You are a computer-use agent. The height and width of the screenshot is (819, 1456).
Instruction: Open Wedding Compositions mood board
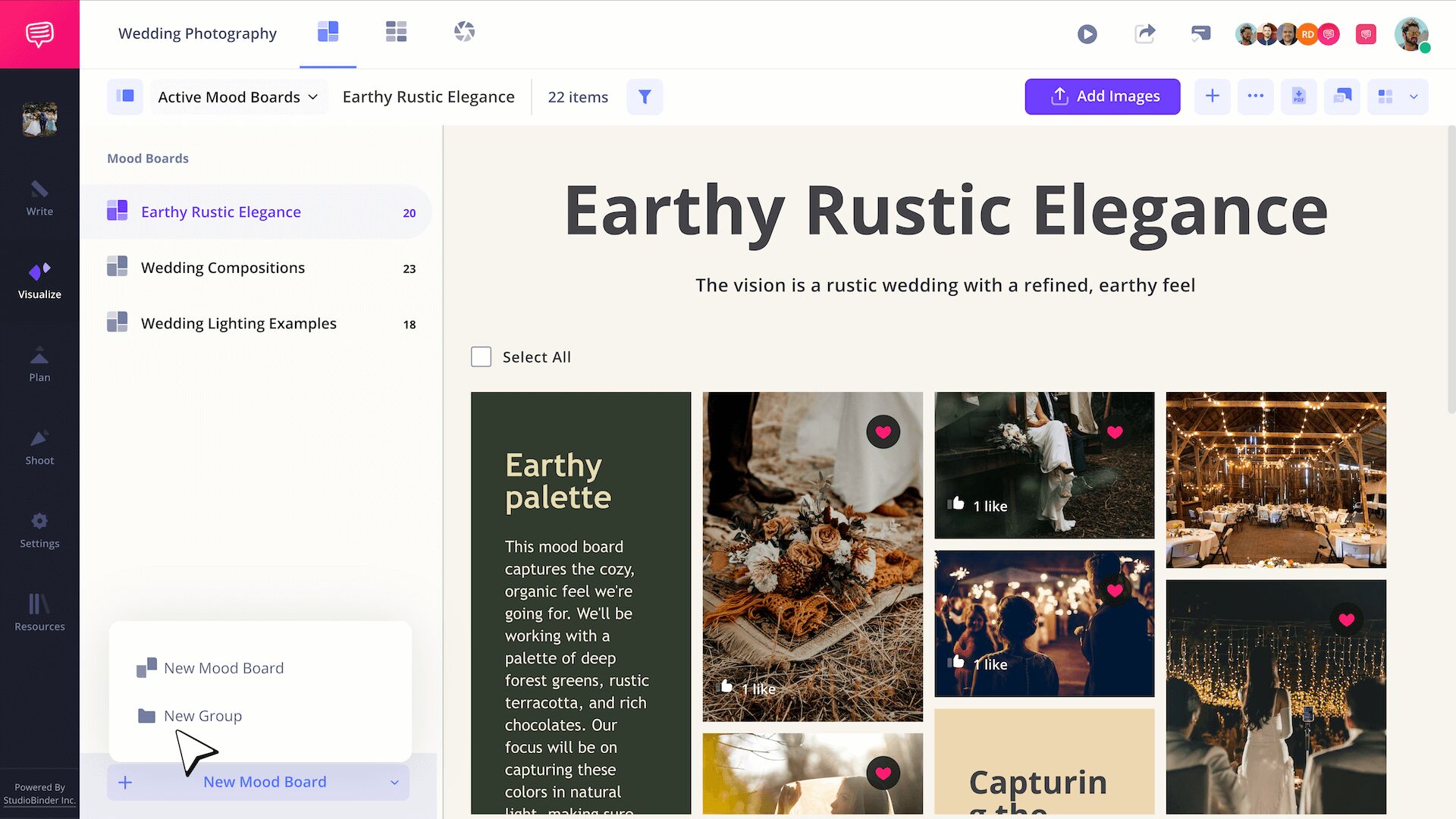(222, 268)
